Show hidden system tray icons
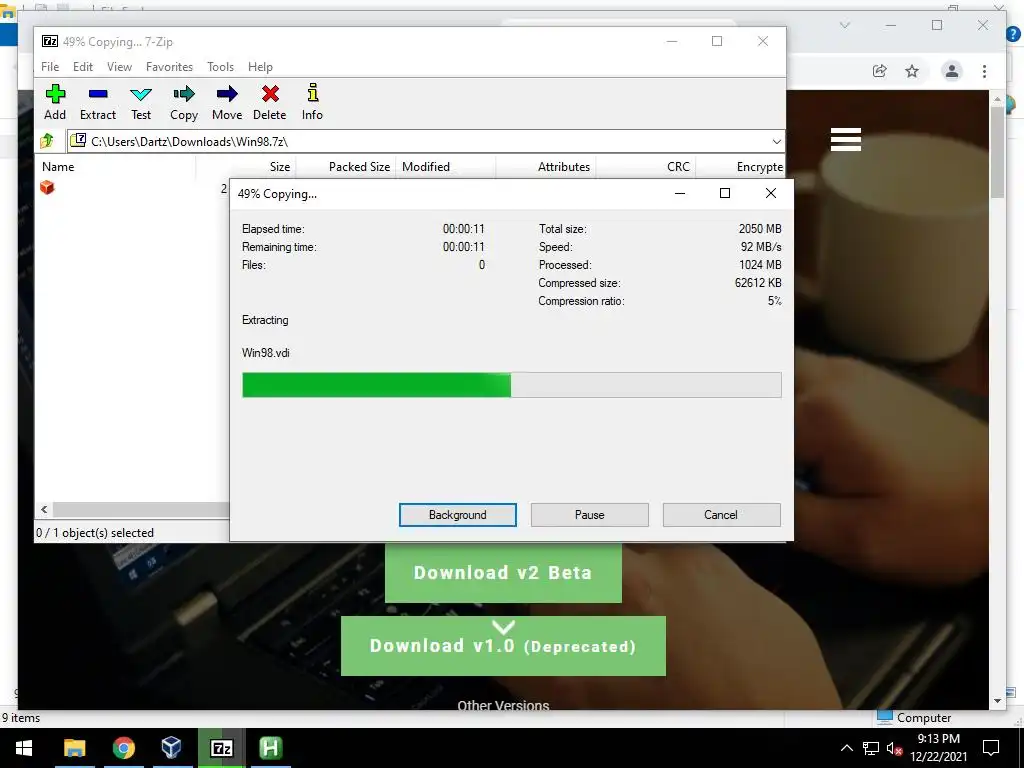Screen dimensions: 1024x768 [846, 748]
